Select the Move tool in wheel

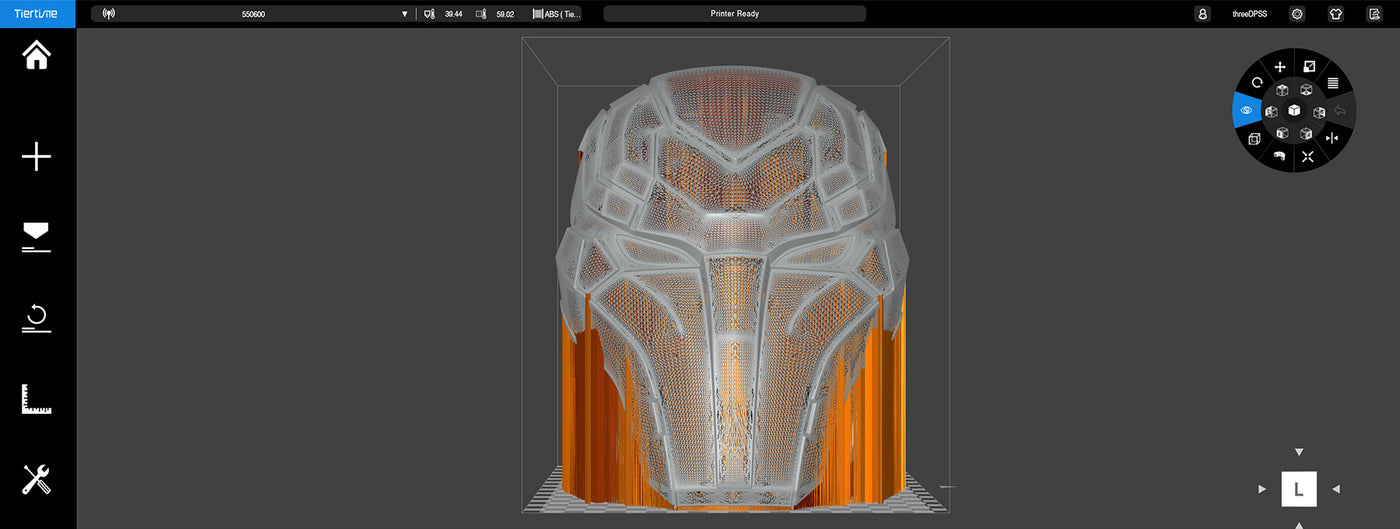[x=1280, y=67]
